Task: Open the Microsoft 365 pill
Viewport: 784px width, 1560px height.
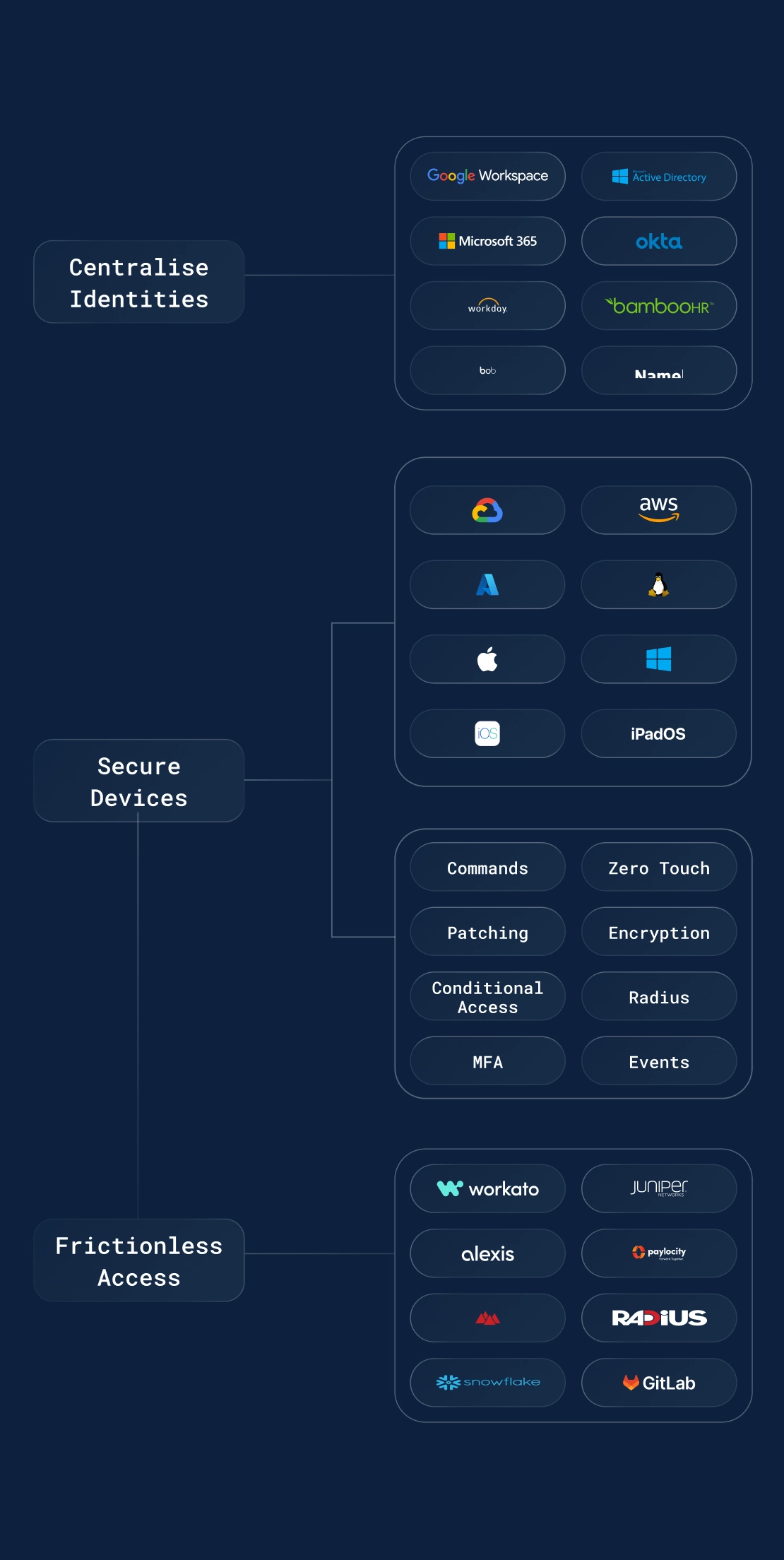Action: tap(487, 241)
